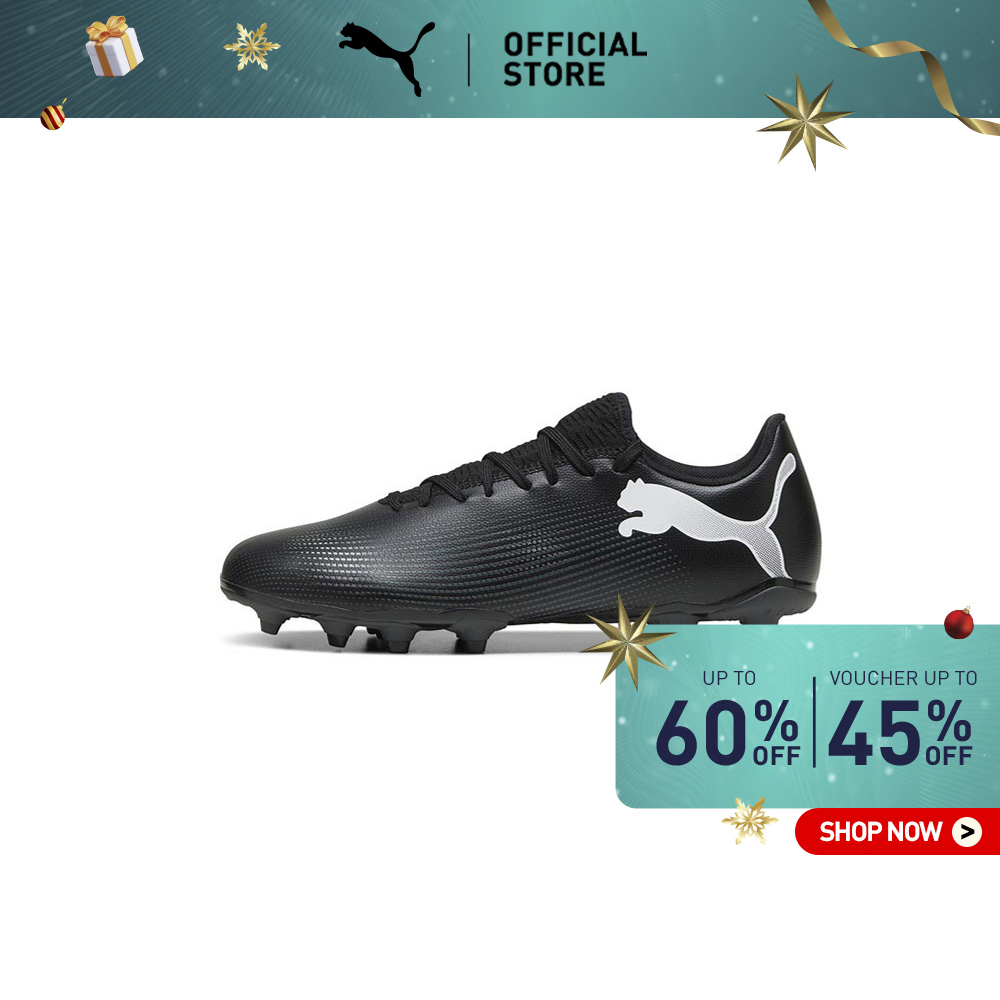Click the white Puma cat logo on the shoe
This screenshot has width=1000, height=1000.
click(707, 515)
